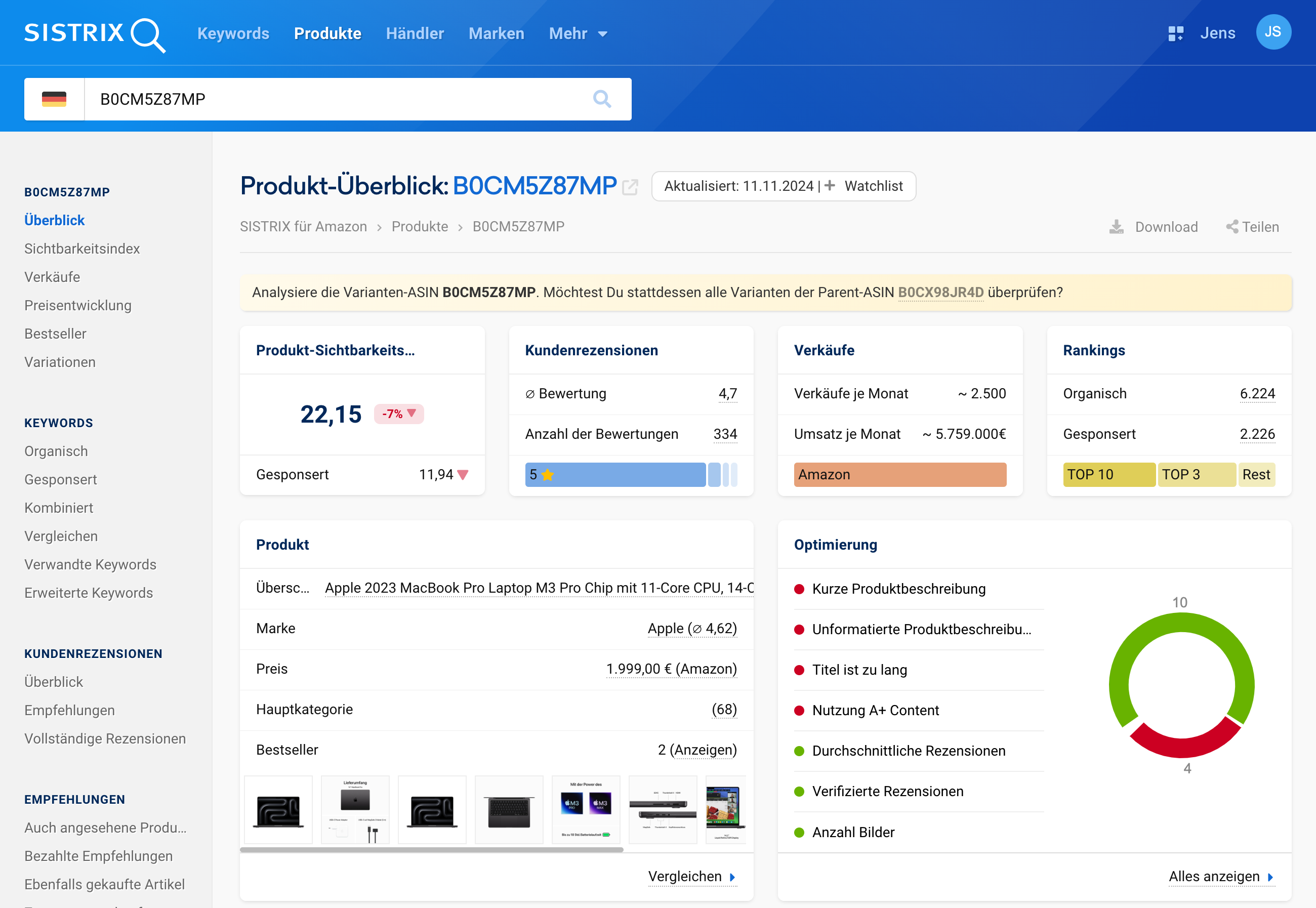
Task: Open Vollständige Rezensionen in the sidebar
Action: point(105,738)
